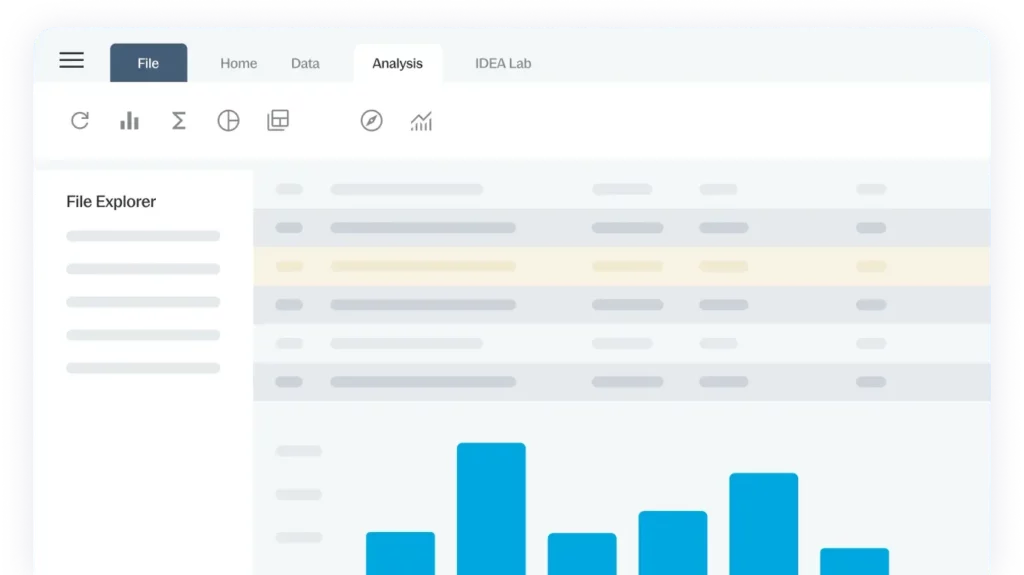Select the compass discover icon
This screenshot has height=575, width=1024.
click(x=371, y=121)
